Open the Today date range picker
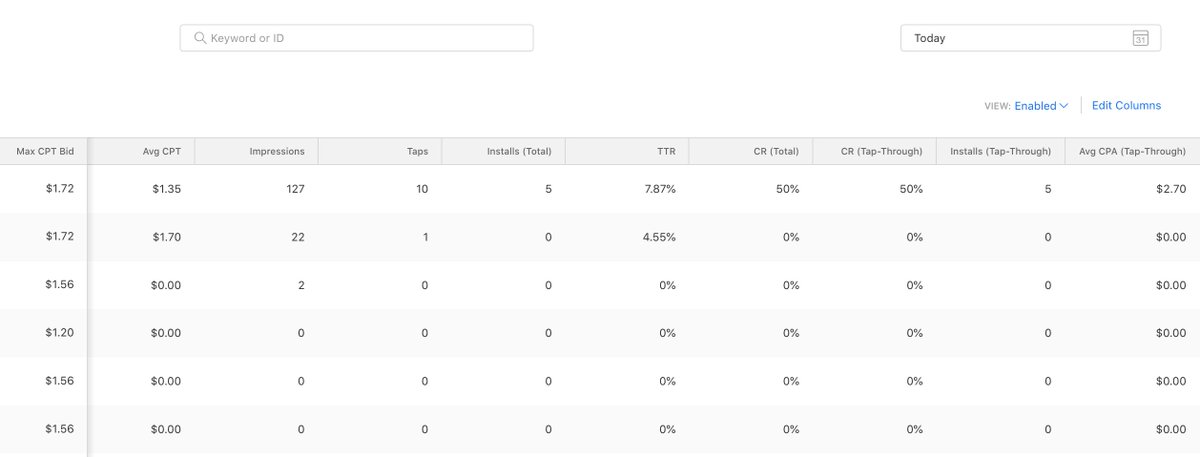1200x457 pixels. tap(1031, 38)
